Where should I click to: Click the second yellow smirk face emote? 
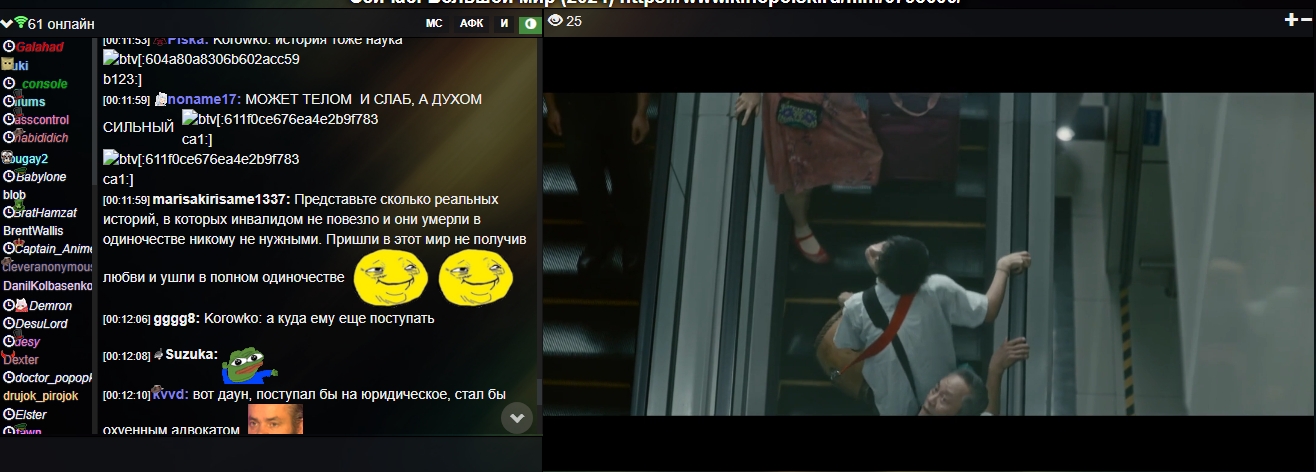[476, 279]
